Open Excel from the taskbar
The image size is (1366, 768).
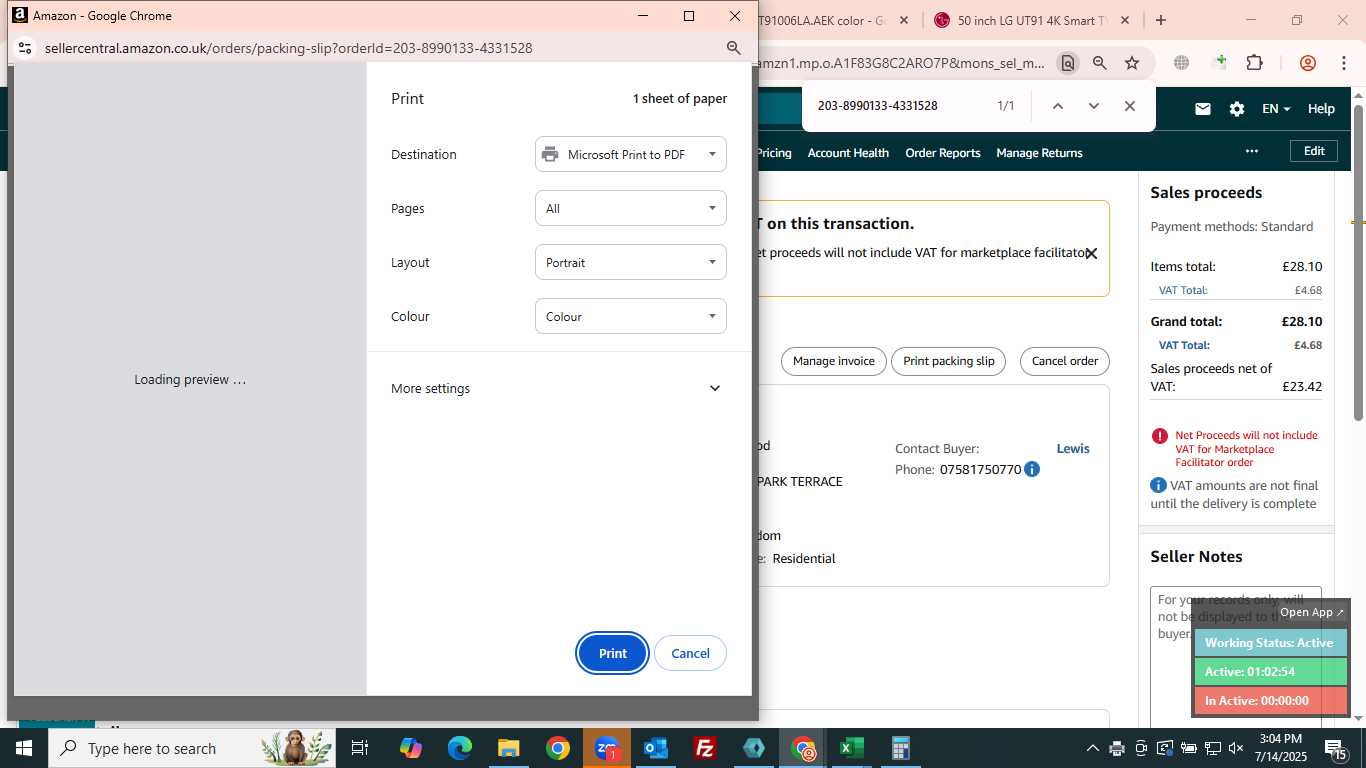(851, 748)
